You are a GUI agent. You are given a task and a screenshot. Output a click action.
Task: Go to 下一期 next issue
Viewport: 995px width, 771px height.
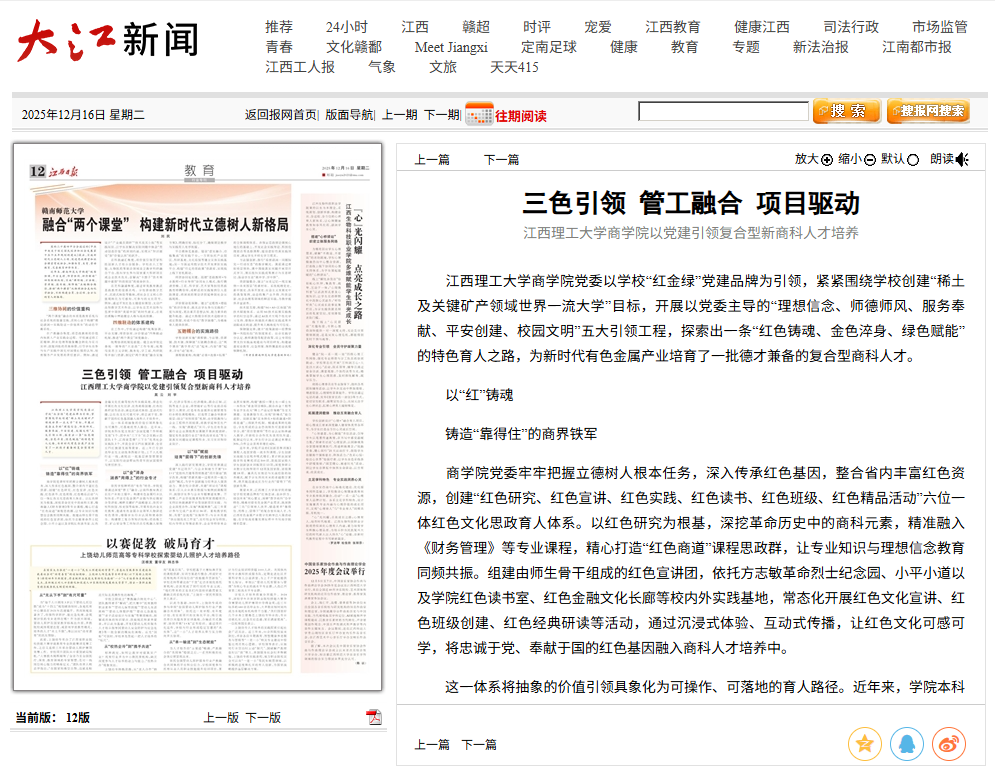coord(441,115)
